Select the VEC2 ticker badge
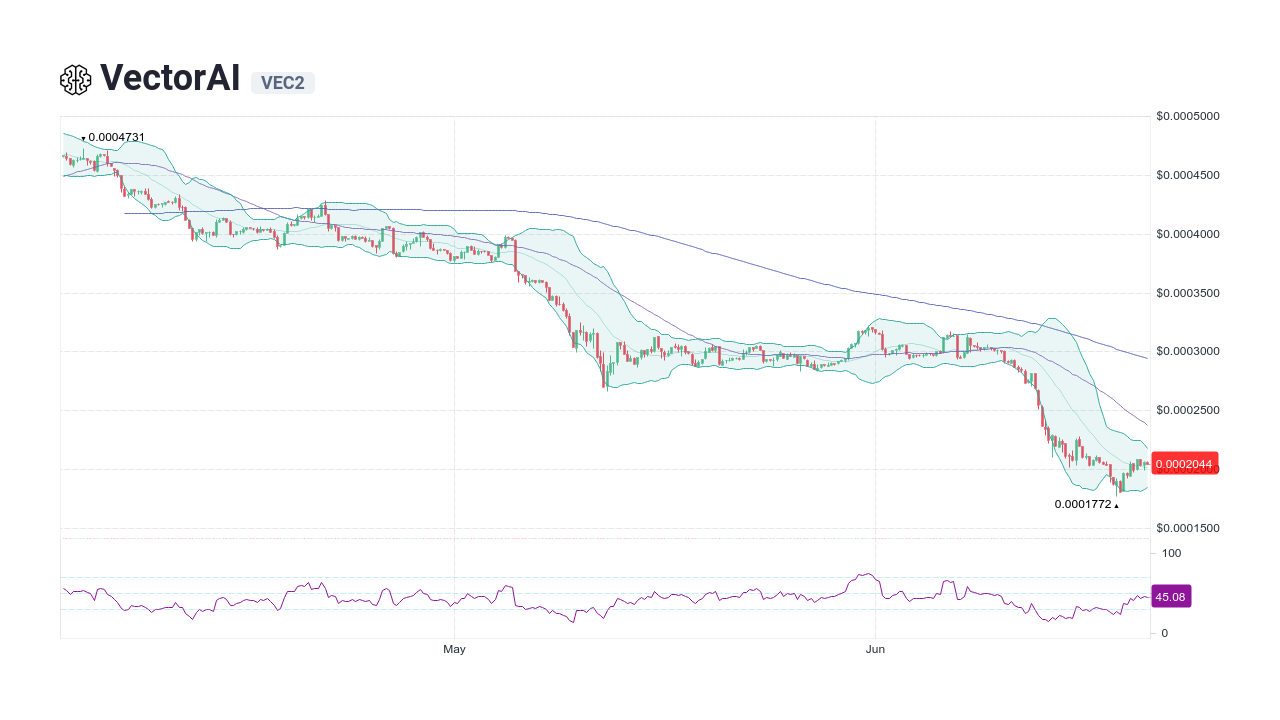The width and height of the screenshot is (1280, 720). [282, 83]
